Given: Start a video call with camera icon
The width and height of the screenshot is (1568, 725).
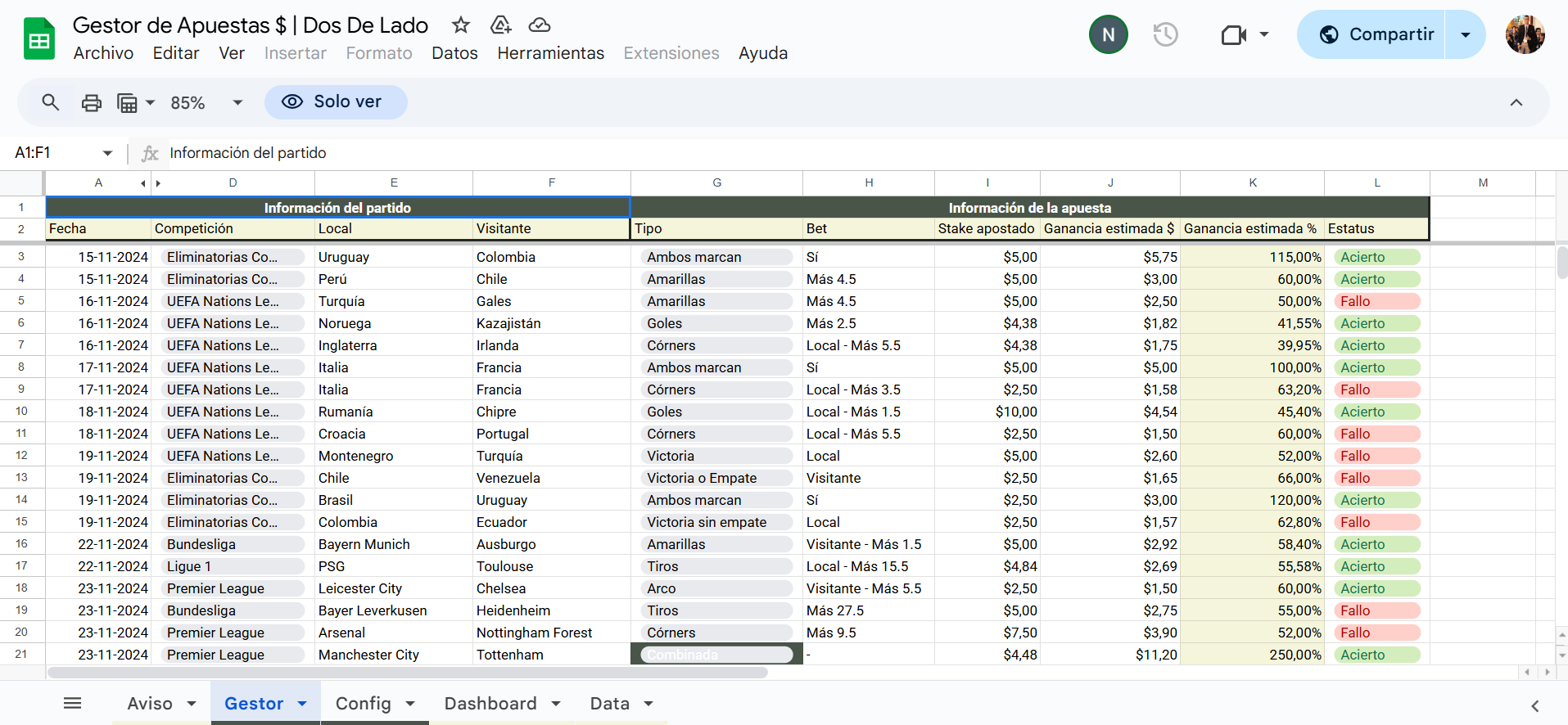Looking at the screenshot, I should [x=1233, y=34].
